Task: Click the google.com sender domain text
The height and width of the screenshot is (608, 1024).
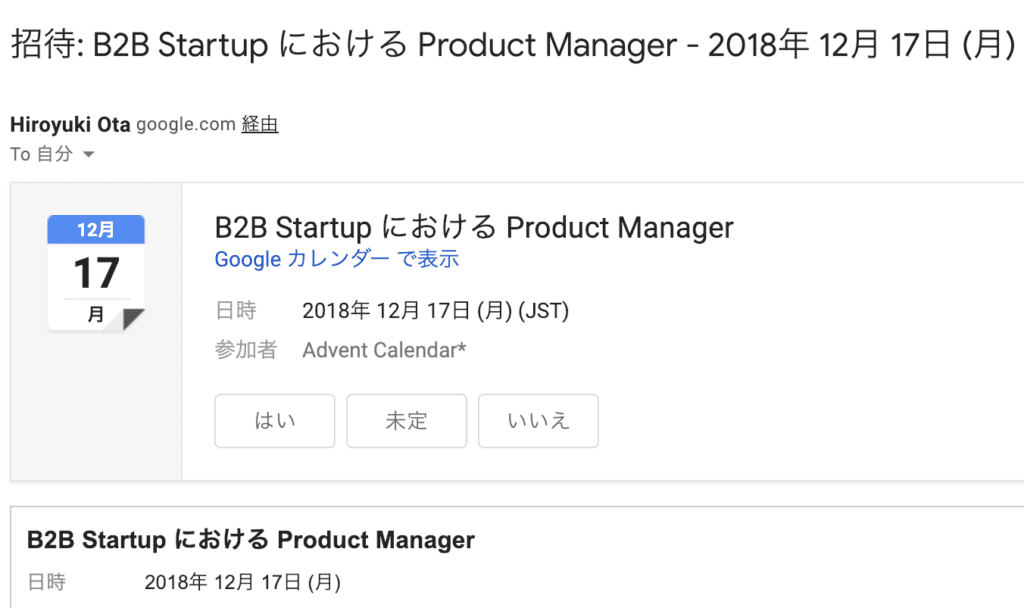Action: 185,124
